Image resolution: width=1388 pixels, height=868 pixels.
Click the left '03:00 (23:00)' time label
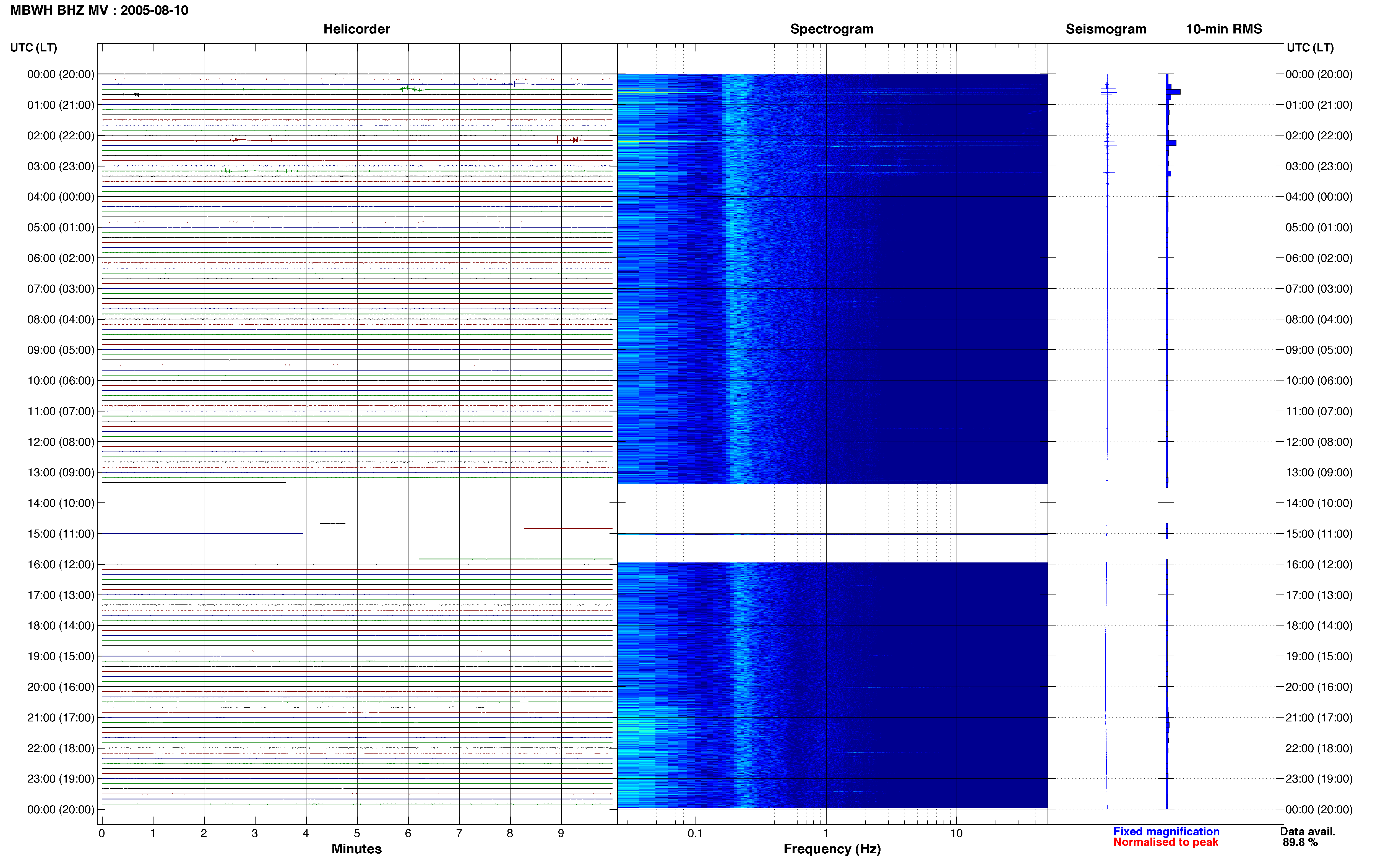pyautogui.click(x=61, y=166)
